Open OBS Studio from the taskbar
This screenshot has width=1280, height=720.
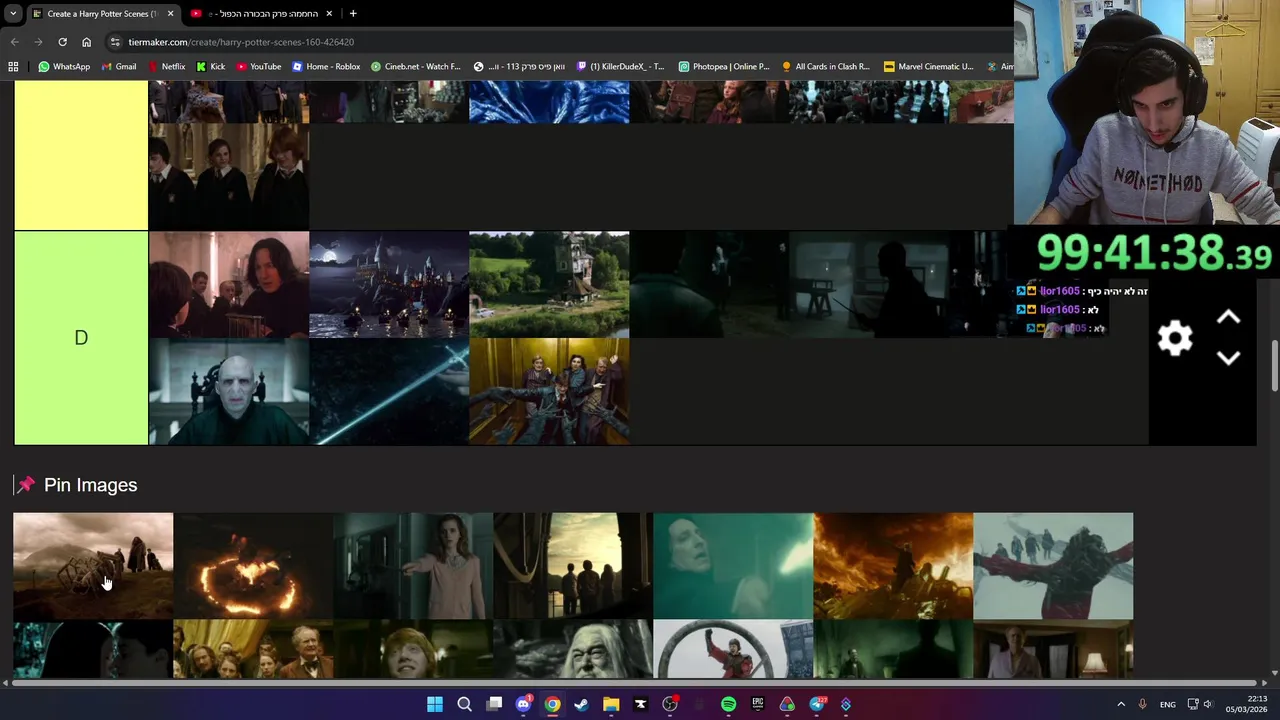point(670,704)
